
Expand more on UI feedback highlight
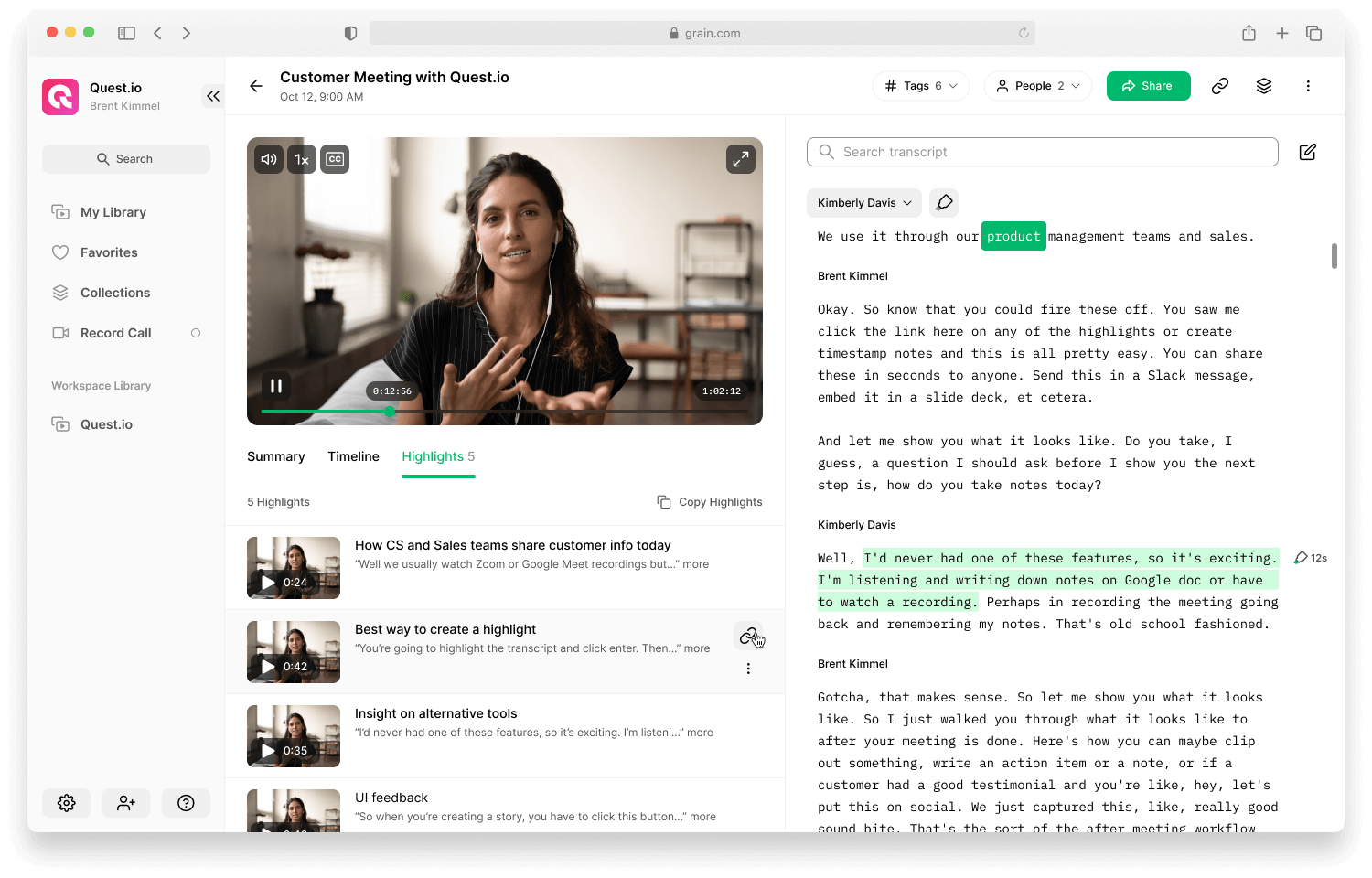pos(703,817)
